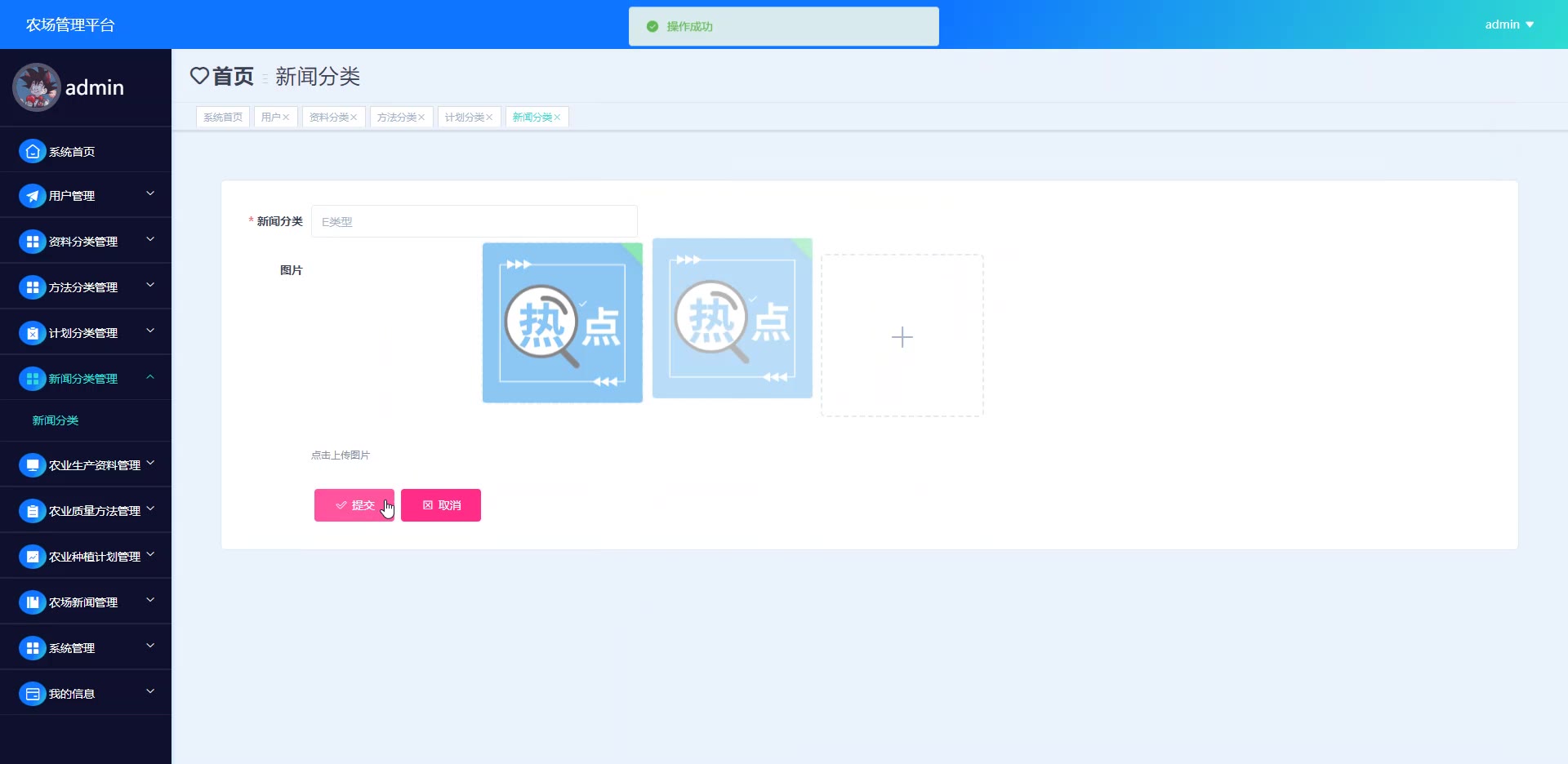Click the green success check icon
The image size is (1568, 764).
pyautogui.click(x=653, y=26)
